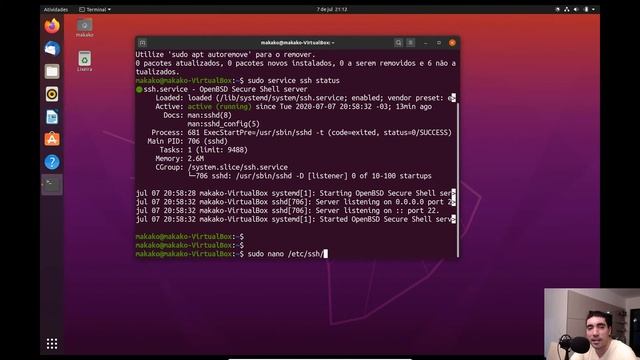Click the 'Memory: 2.6M' line
Image resolution: width=640 pixels, height=360 pixels.
coord(179,158)
